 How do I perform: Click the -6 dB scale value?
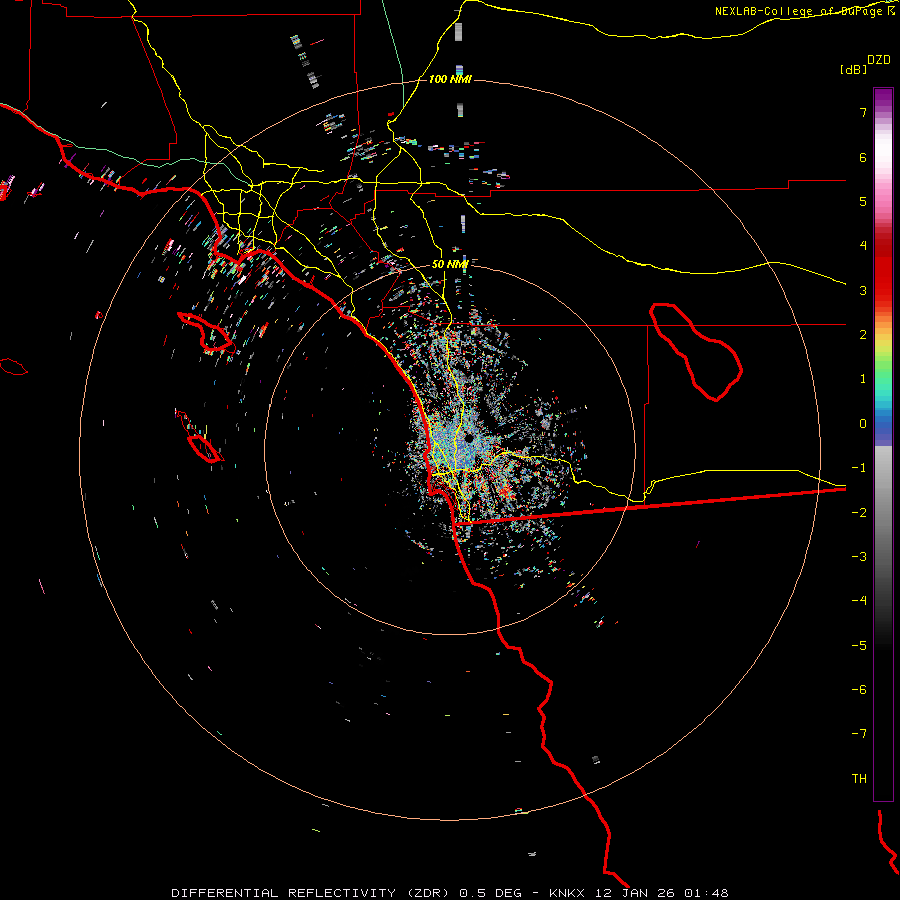[x=859, y=690]
